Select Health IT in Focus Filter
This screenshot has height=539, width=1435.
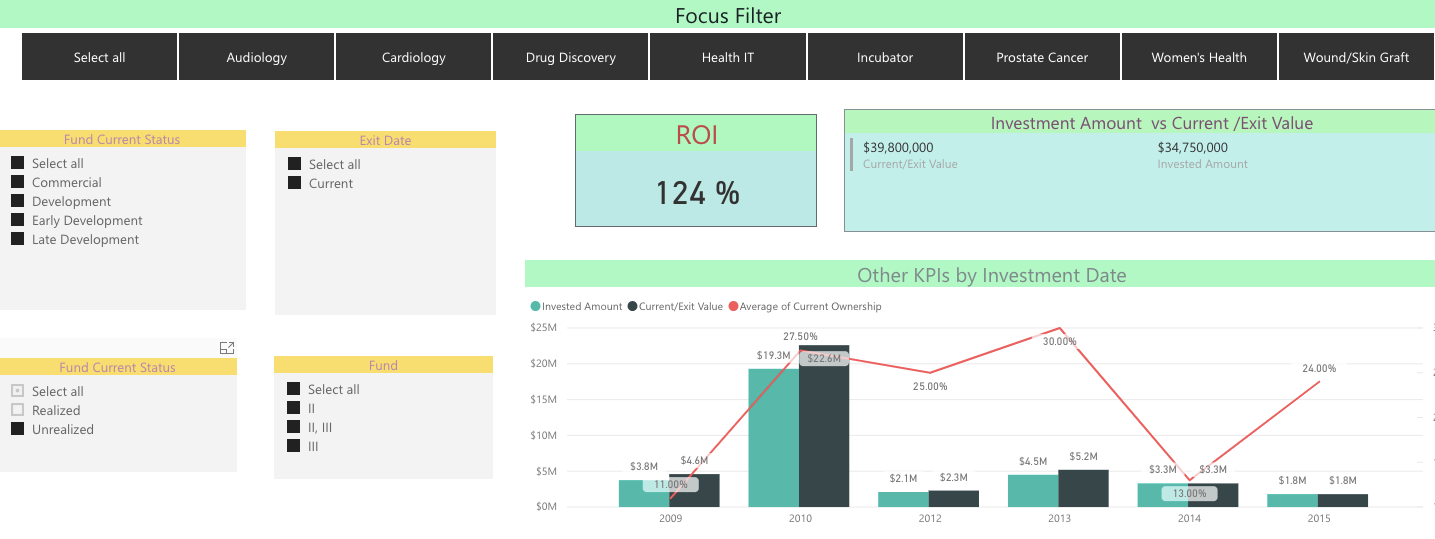pos(728,57)
